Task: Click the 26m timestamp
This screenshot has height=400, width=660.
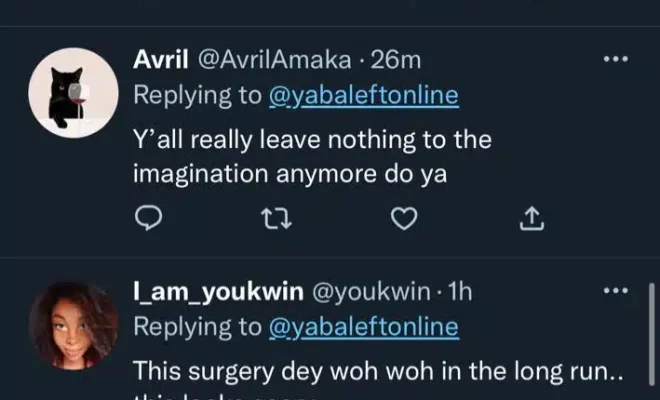Action: 397,61
